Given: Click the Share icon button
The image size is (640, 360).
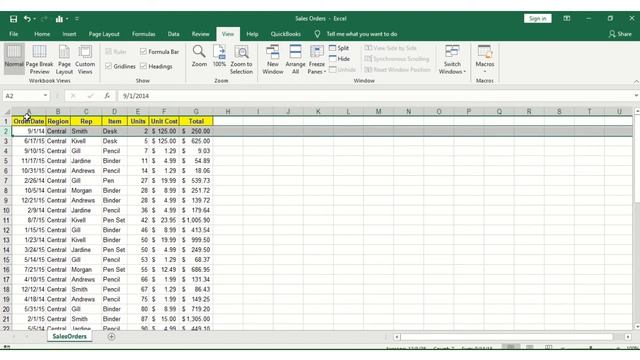Looking at the screenshot, I should click(x=620, y=34).
